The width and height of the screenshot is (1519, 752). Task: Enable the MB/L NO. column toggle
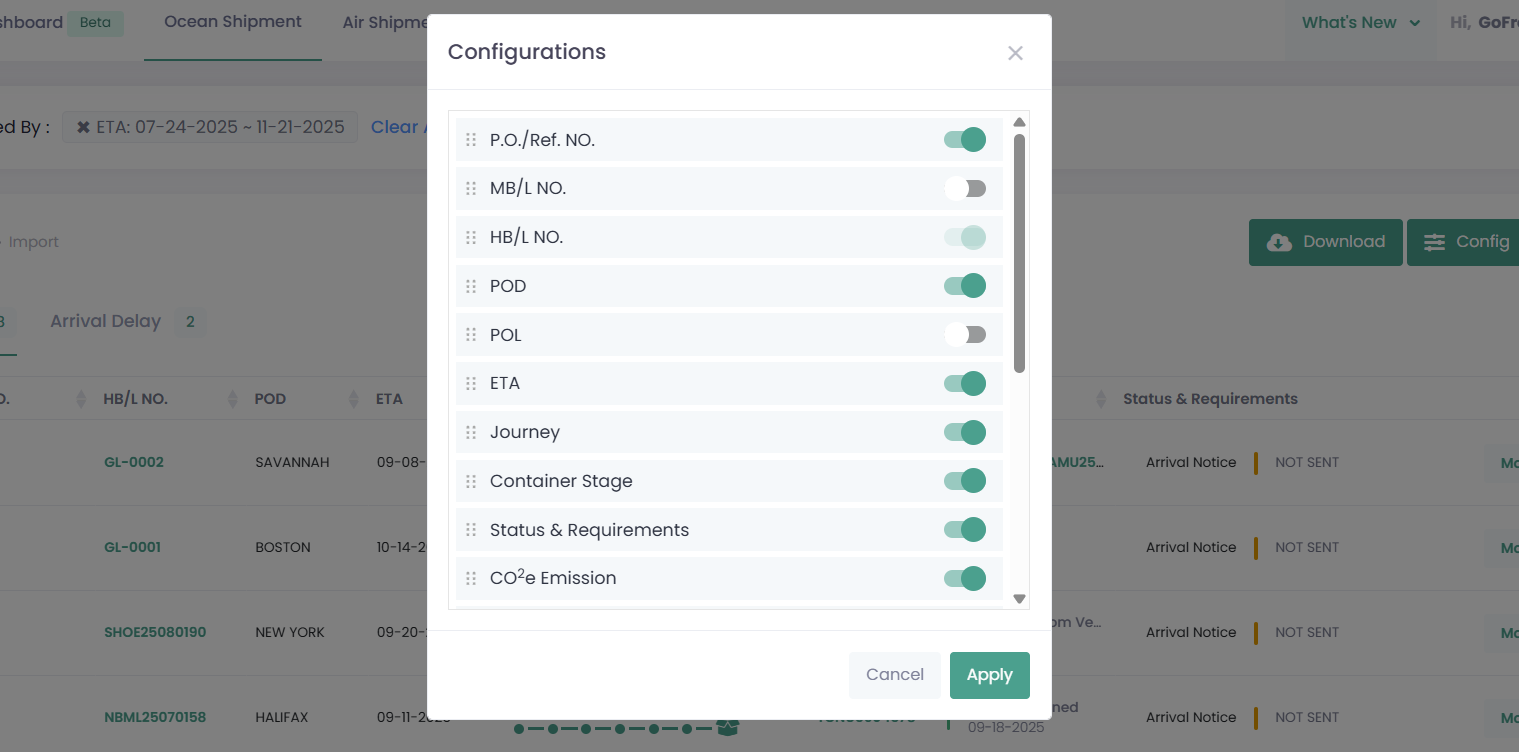click(965, 189)
